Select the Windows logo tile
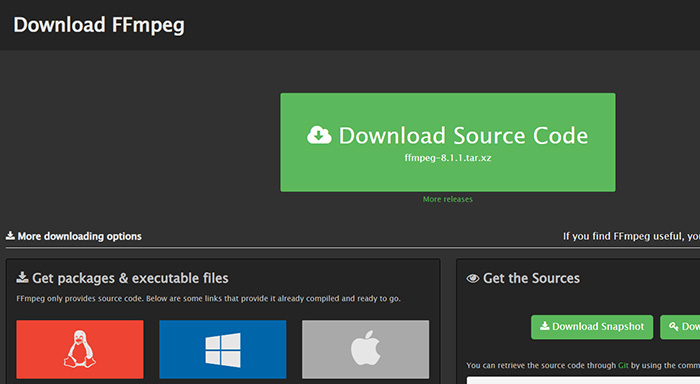Viewport: 700px width, 384px height. click(223, 349)
